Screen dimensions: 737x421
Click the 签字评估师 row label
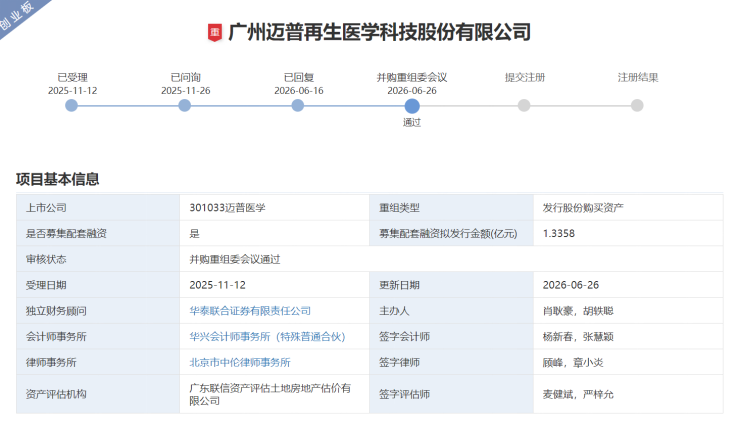click(x=405, y=394)
